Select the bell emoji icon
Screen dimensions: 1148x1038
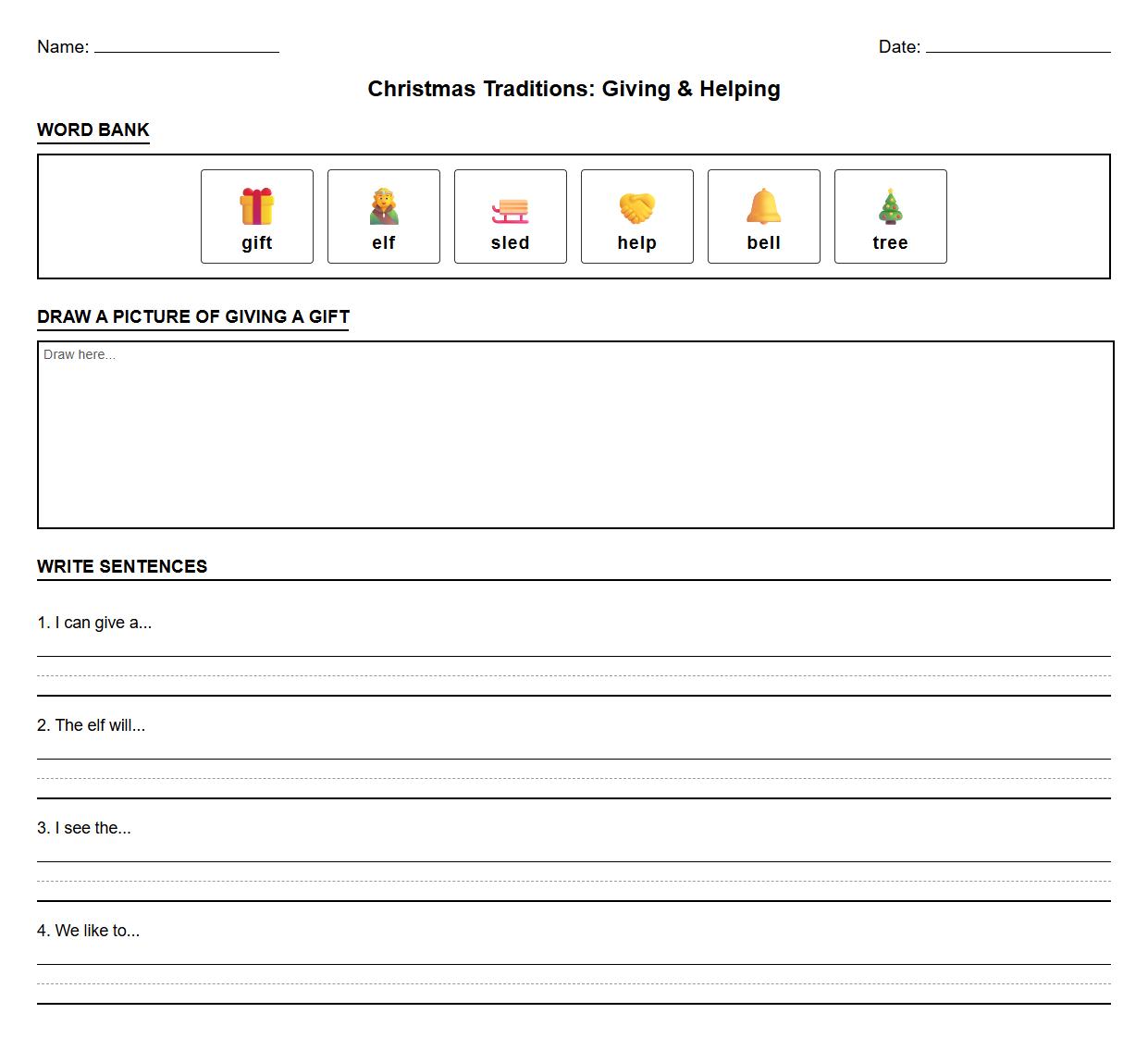[x=763, y=205]
